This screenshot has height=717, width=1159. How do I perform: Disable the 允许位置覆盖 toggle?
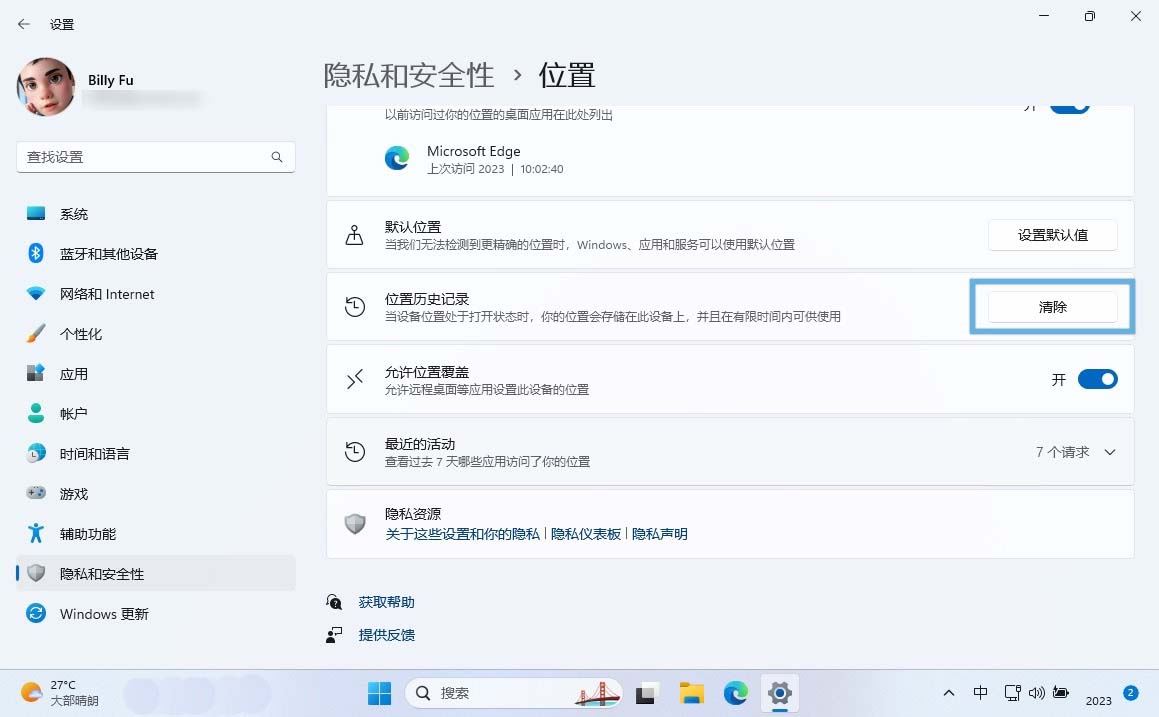[1097, 379]
